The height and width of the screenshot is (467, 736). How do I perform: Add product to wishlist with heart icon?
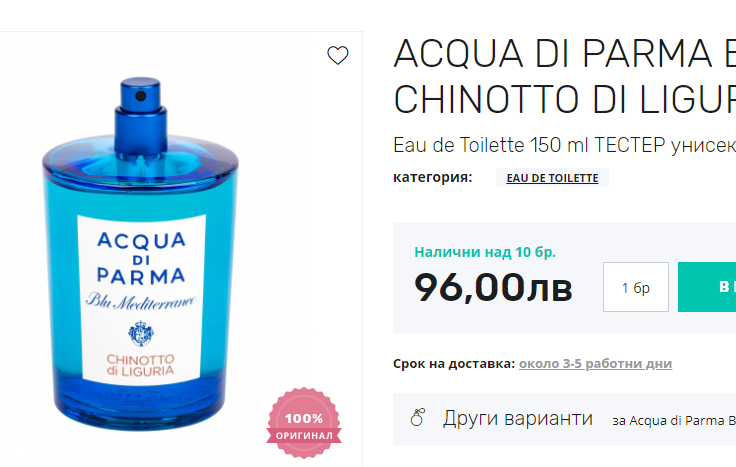[x=337, y=55]
